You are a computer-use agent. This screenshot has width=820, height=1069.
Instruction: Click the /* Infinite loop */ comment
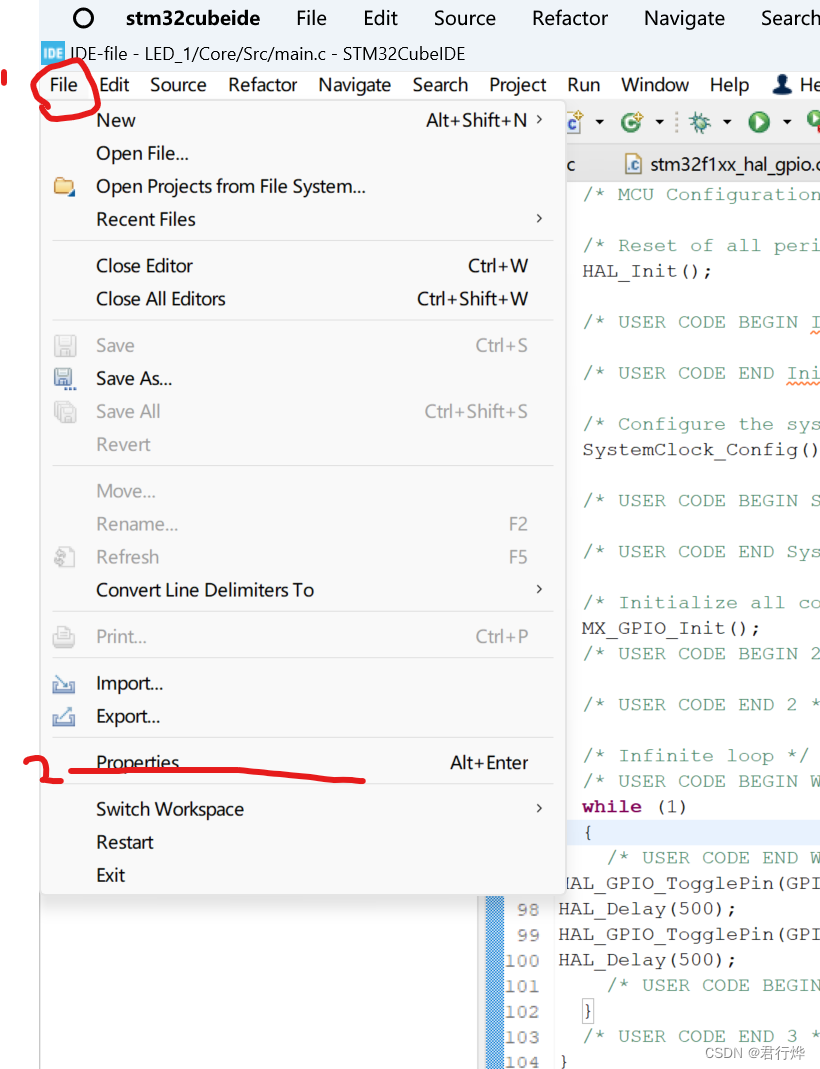tap(695, 755)
